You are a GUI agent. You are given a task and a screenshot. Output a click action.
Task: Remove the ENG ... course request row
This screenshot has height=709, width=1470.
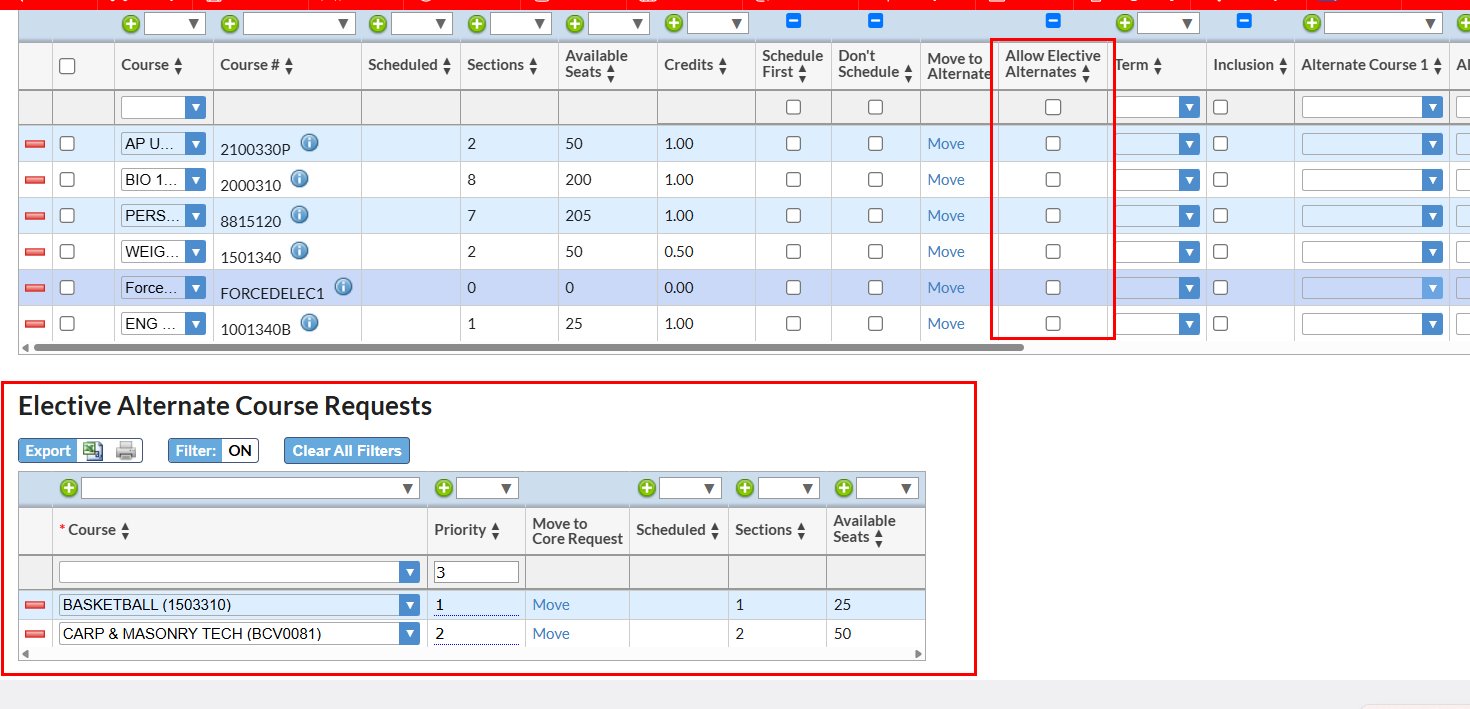click(x=35, y=324)
